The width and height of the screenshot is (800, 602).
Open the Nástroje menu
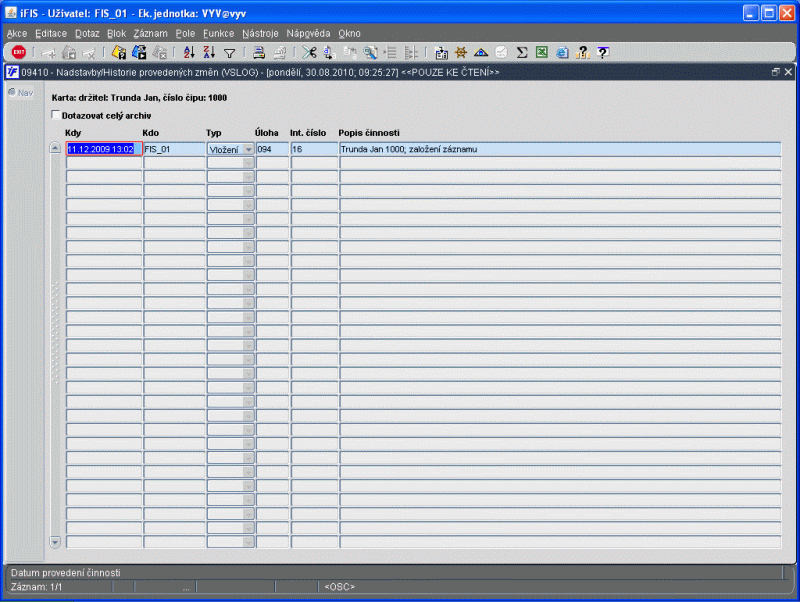click(260, 33)
